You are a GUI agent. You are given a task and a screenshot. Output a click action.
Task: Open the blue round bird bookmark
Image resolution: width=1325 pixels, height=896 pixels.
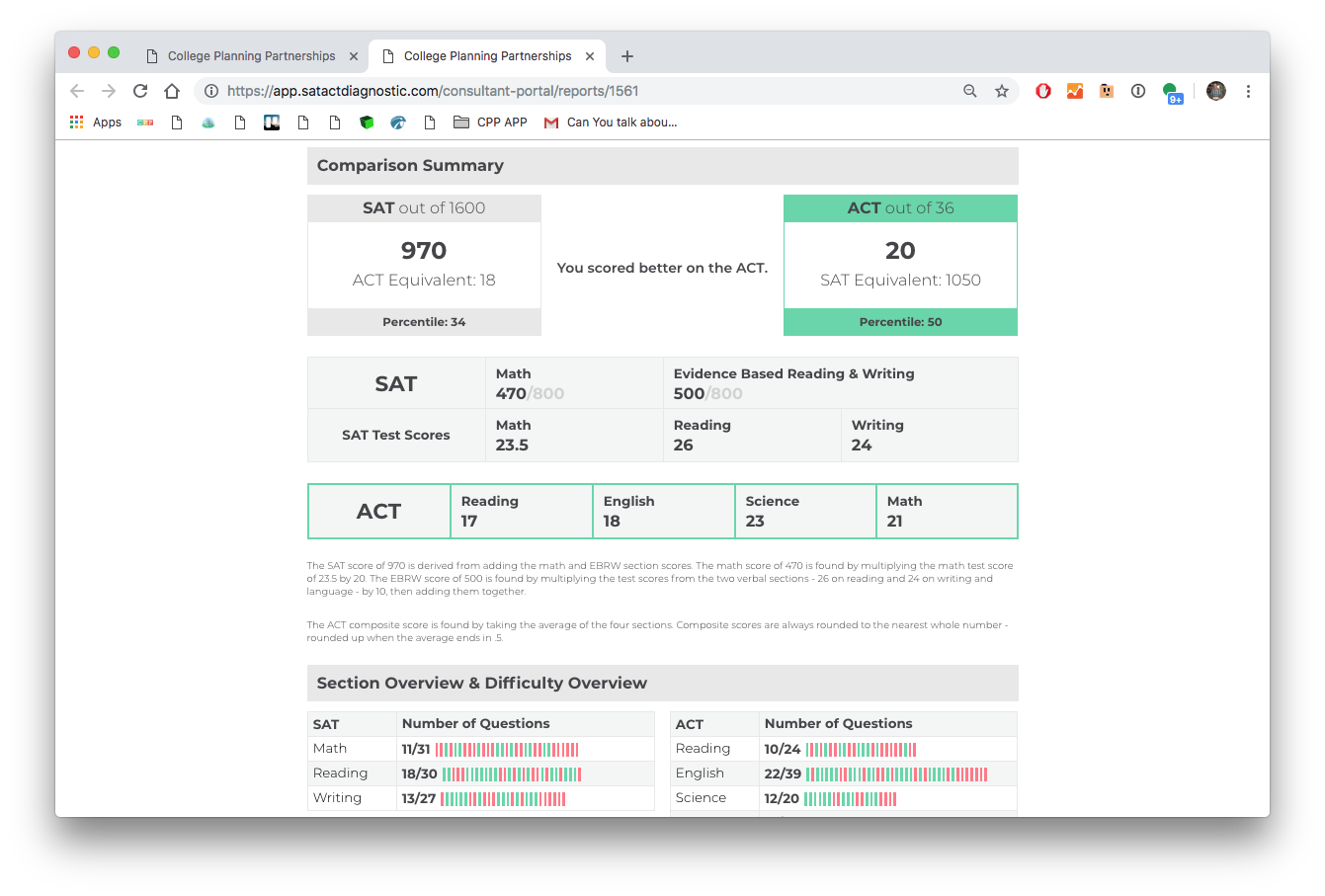(x=398, y=122)
